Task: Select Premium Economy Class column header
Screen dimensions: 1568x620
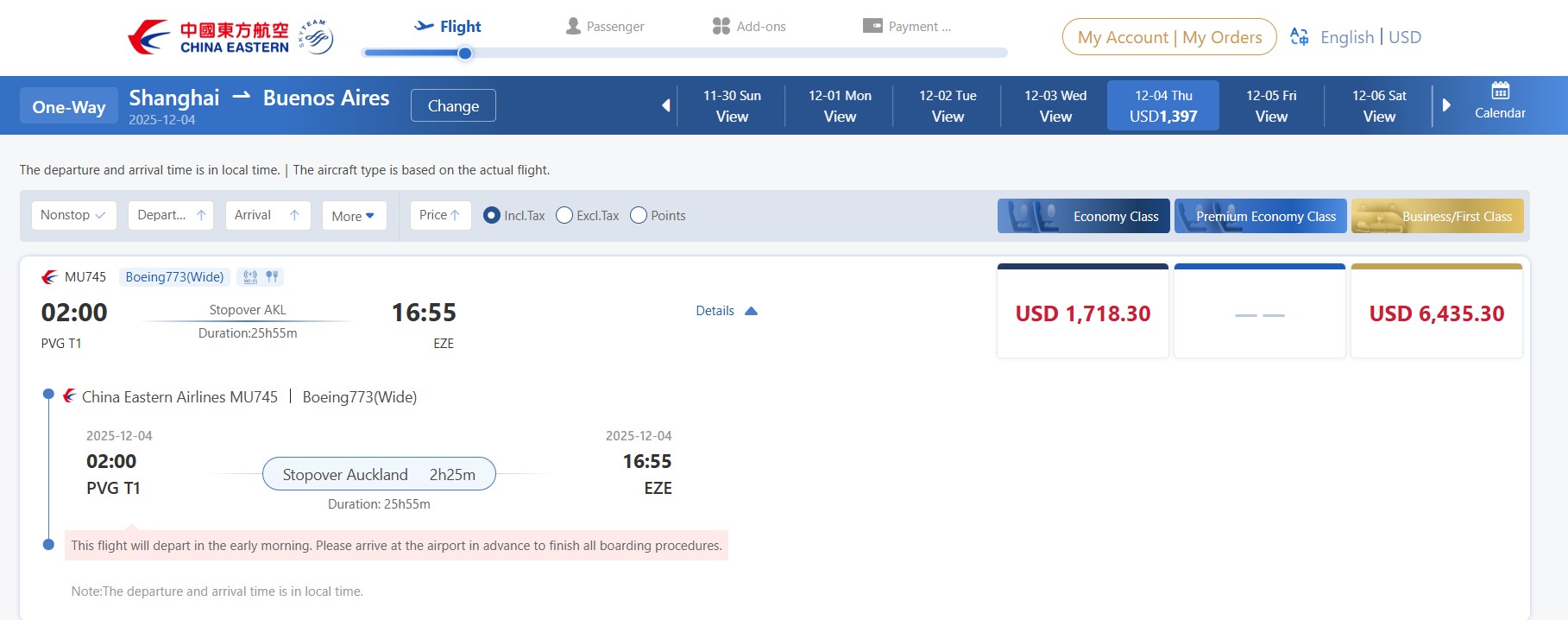Action: click(1261, 216)
